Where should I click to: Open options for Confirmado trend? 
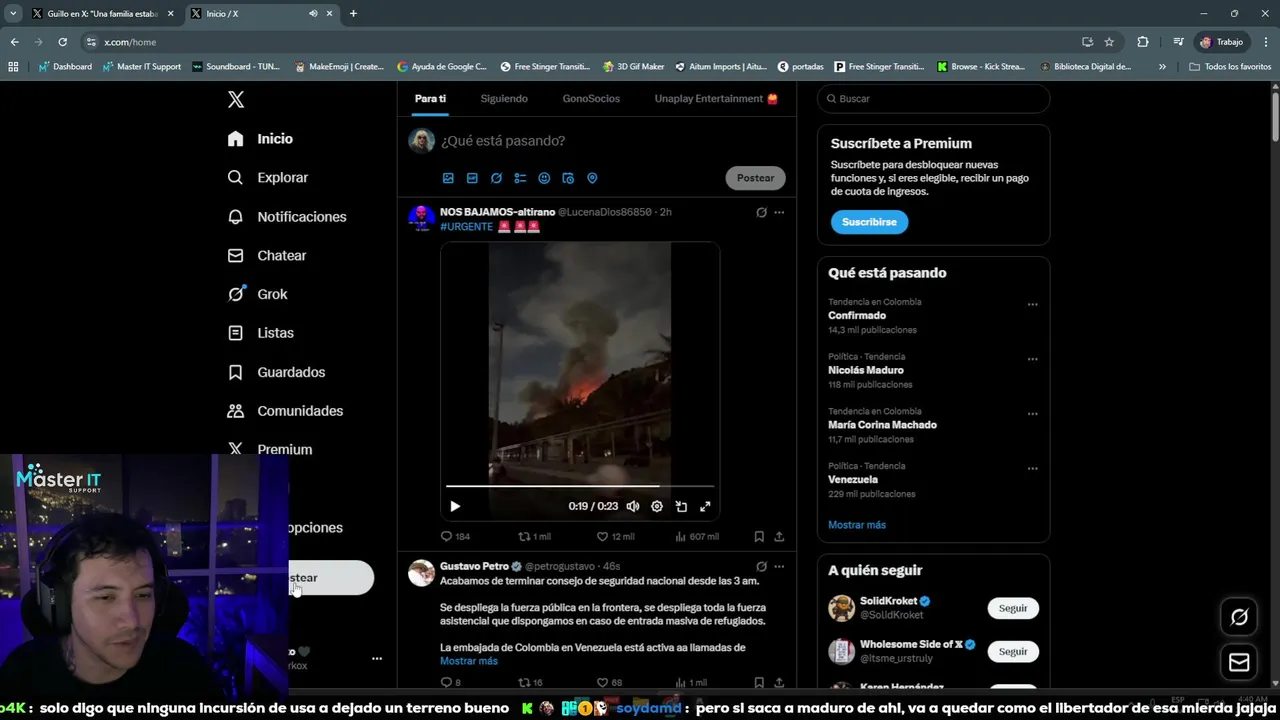tap(1032, 305)
